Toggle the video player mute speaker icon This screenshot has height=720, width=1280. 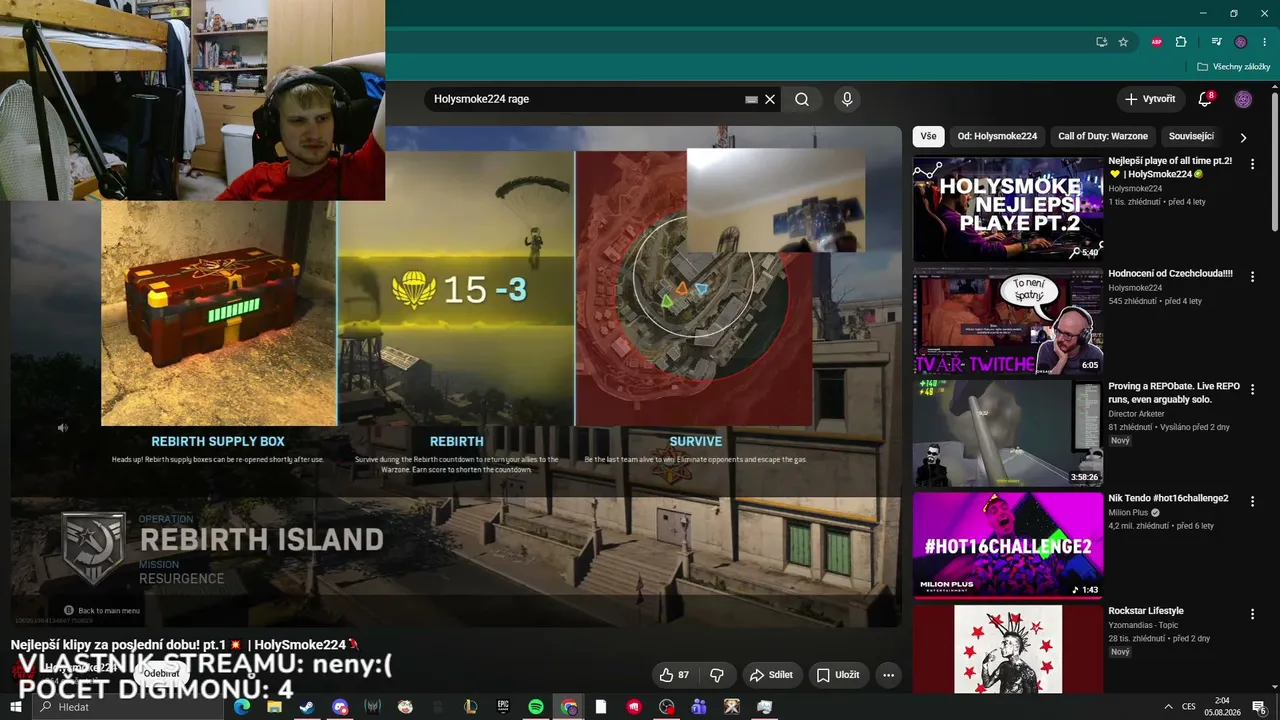(x=62, y=428)
